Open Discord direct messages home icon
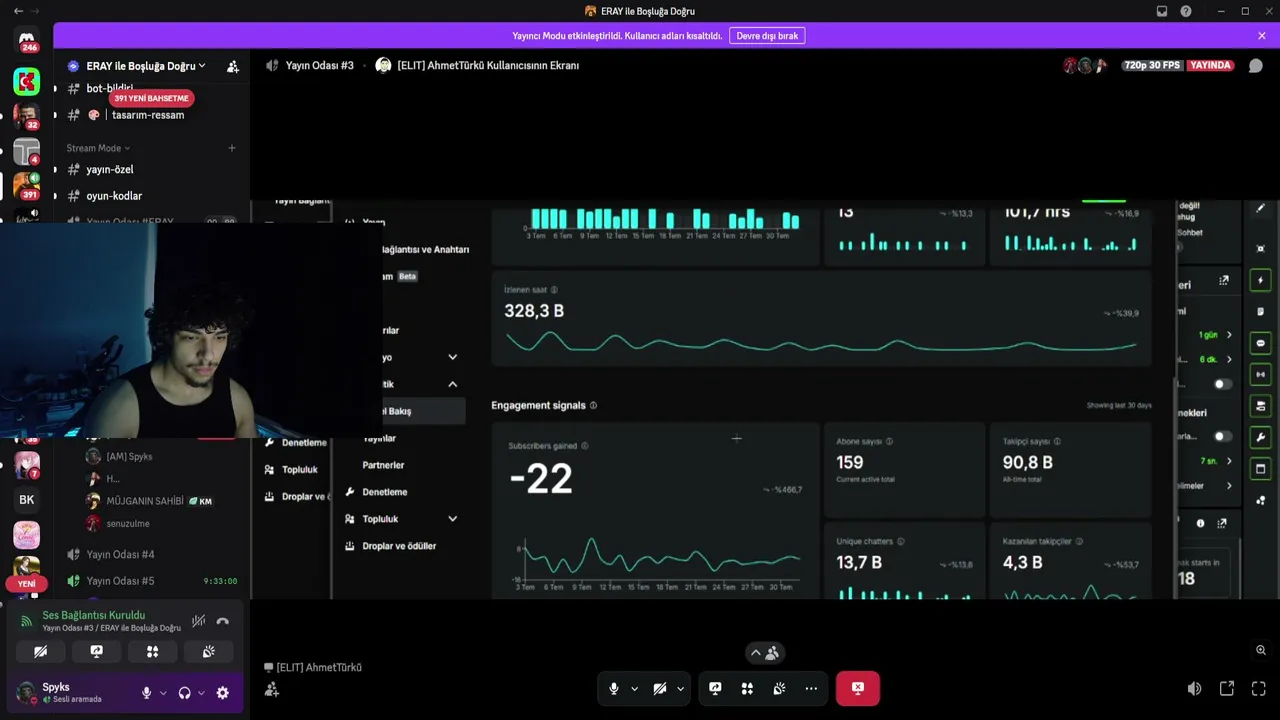Image resolution: width=1280 pixels, height=720 pixels. coord(27,41)
